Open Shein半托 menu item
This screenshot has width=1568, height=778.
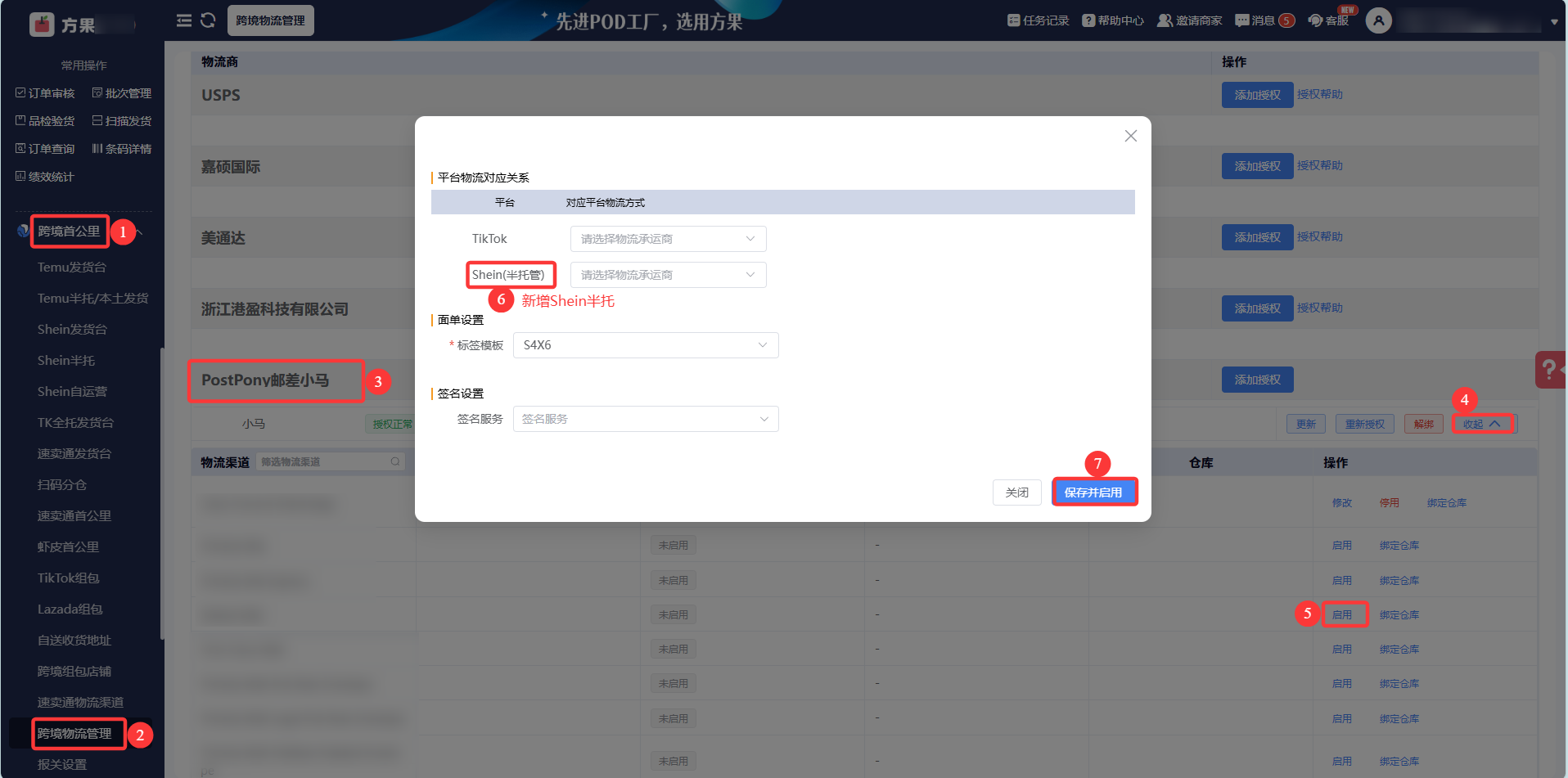[x=66, y=361]
